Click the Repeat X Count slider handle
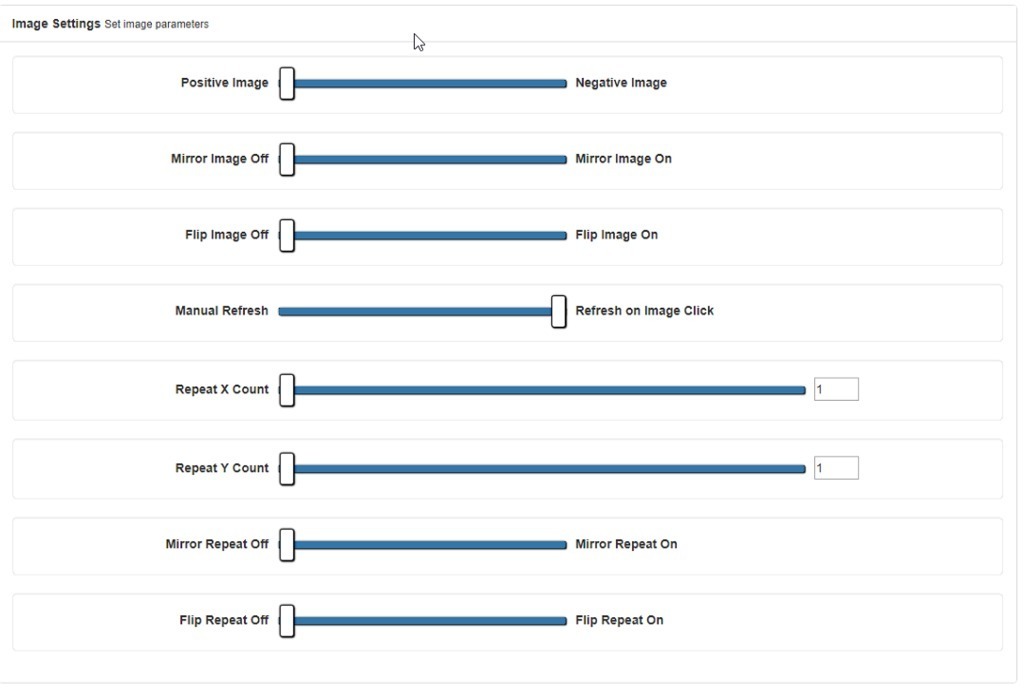This screenshot has width=1024, height=698. click(x=287, y=389)
